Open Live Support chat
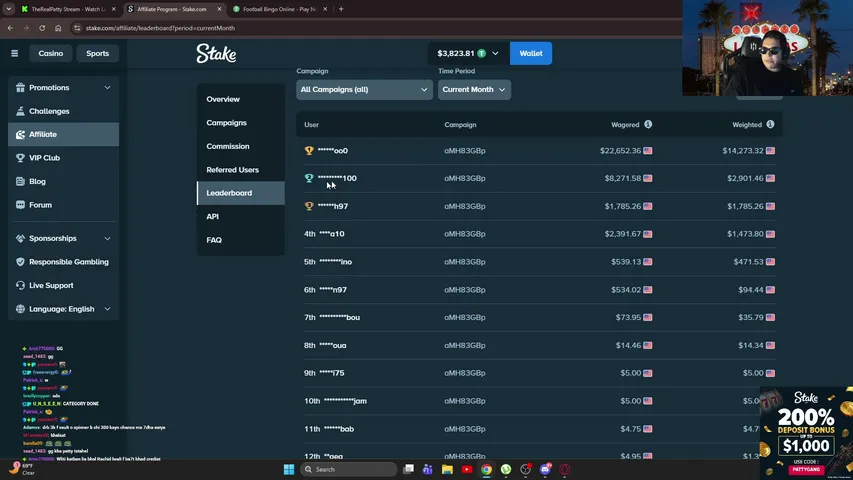The height and width of the screenshot is (480, 853). click(x=64, y=285)
